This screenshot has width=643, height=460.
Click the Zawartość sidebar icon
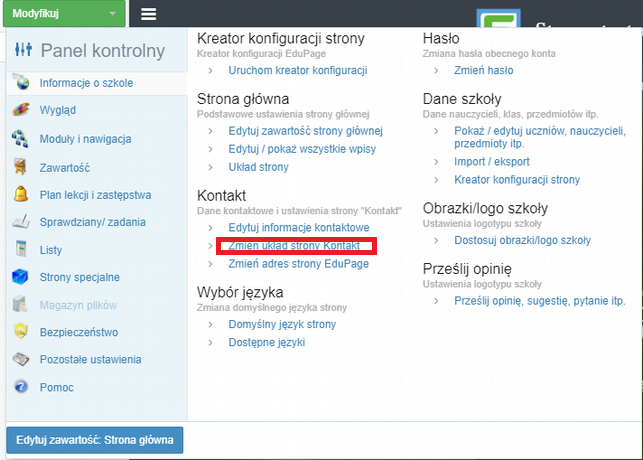click(20, 166)
